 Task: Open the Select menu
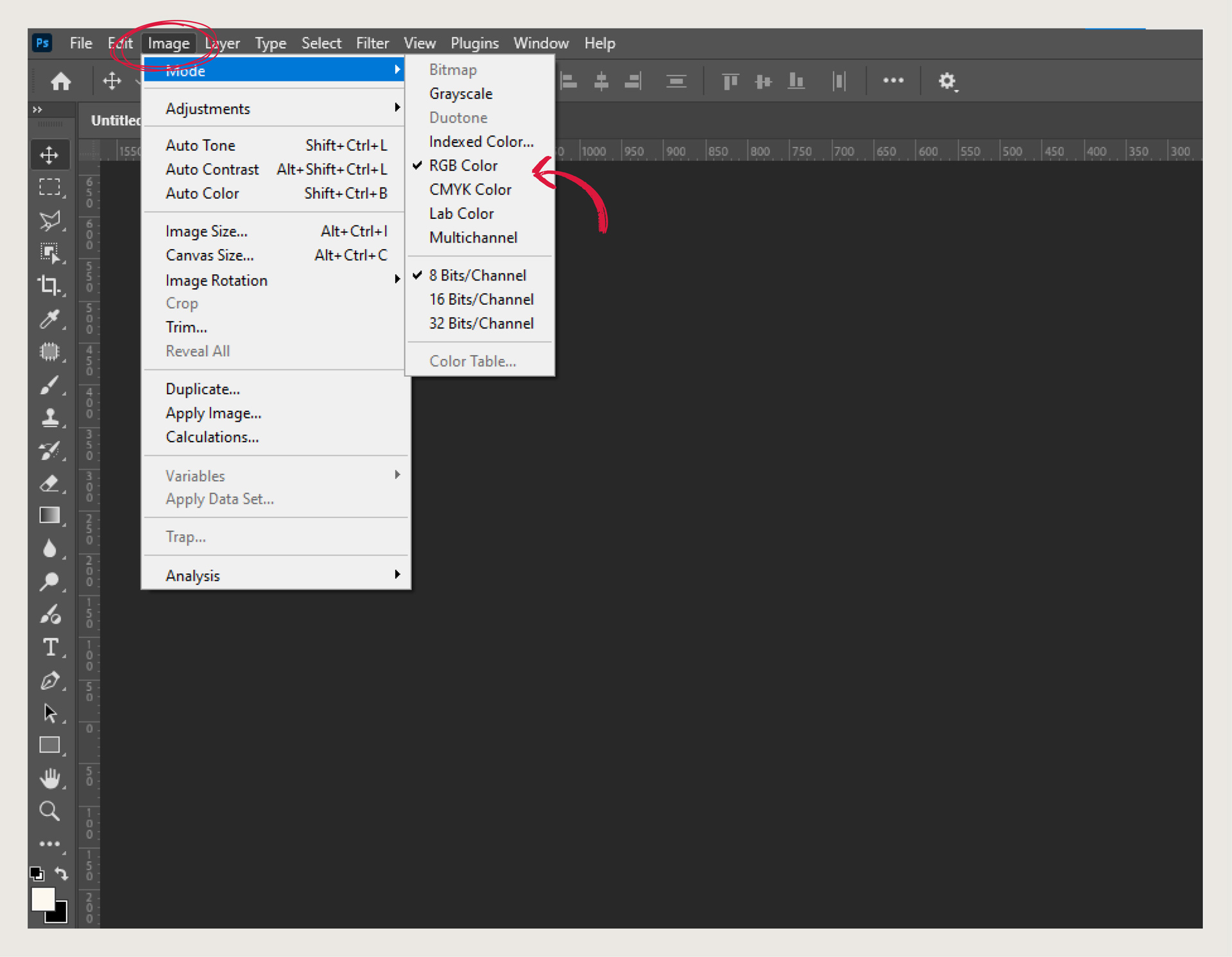coord(321,43)
